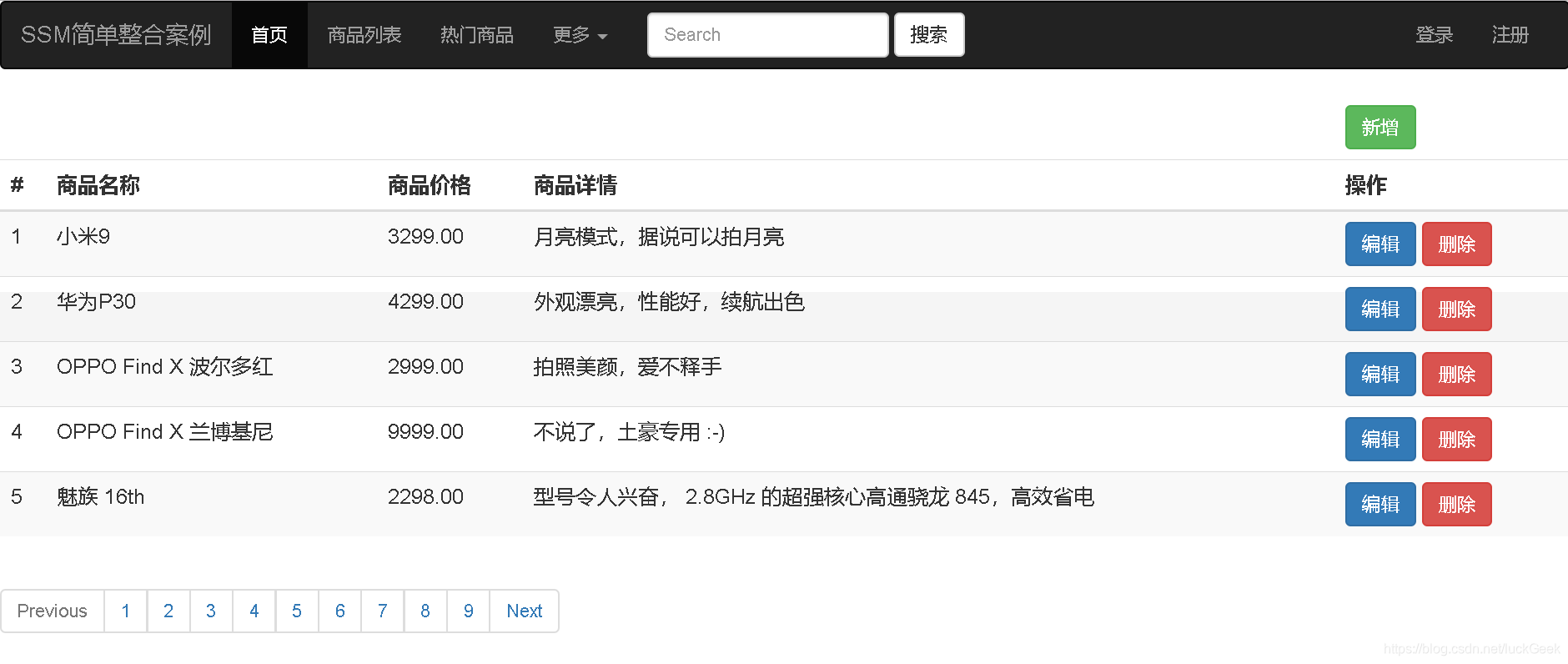
Task: Click the 搜索 button
Action: tap(929, 35)
